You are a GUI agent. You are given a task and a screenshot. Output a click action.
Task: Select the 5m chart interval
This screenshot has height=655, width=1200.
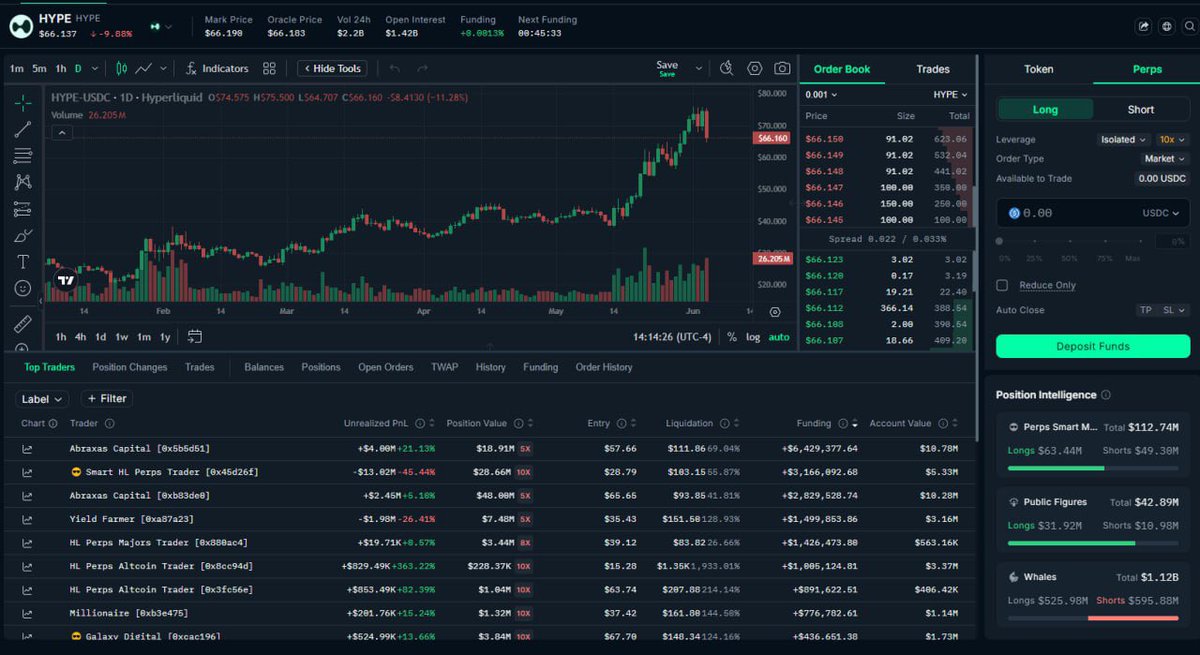tap(39, 69)
